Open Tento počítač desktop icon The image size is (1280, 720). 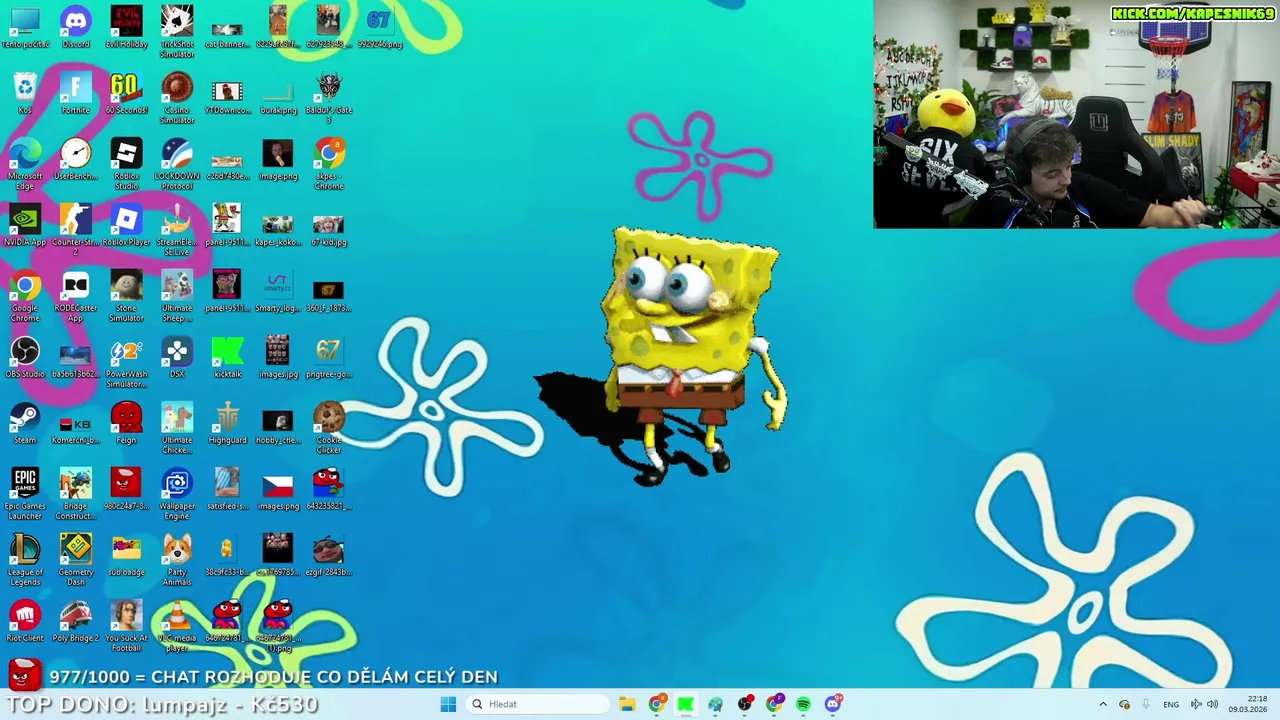25,27
